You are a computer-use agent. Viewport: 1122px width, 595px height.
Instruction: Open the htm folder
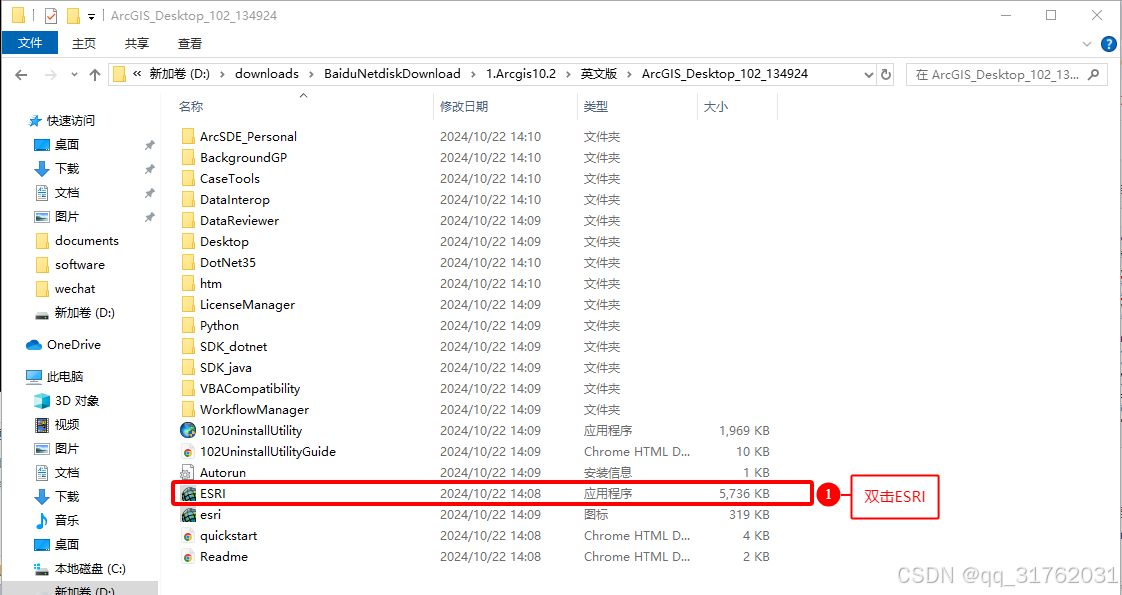211,283
